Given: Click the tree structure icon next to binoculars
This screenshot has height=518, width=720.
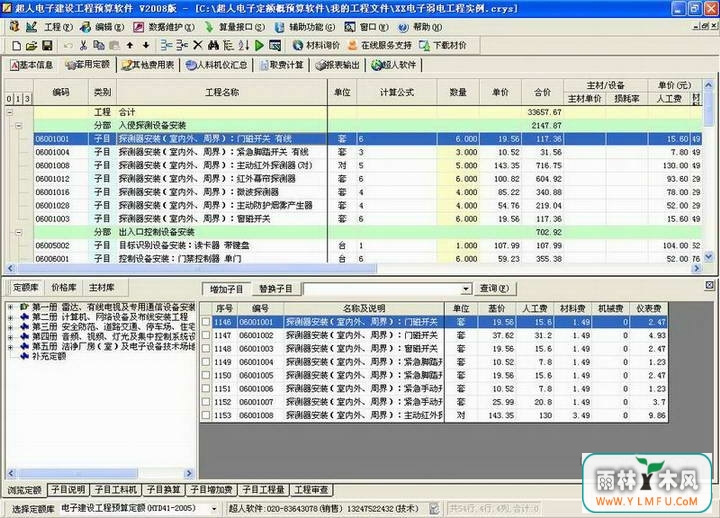Looking at the screenshot, I should [x=228, y=45].
